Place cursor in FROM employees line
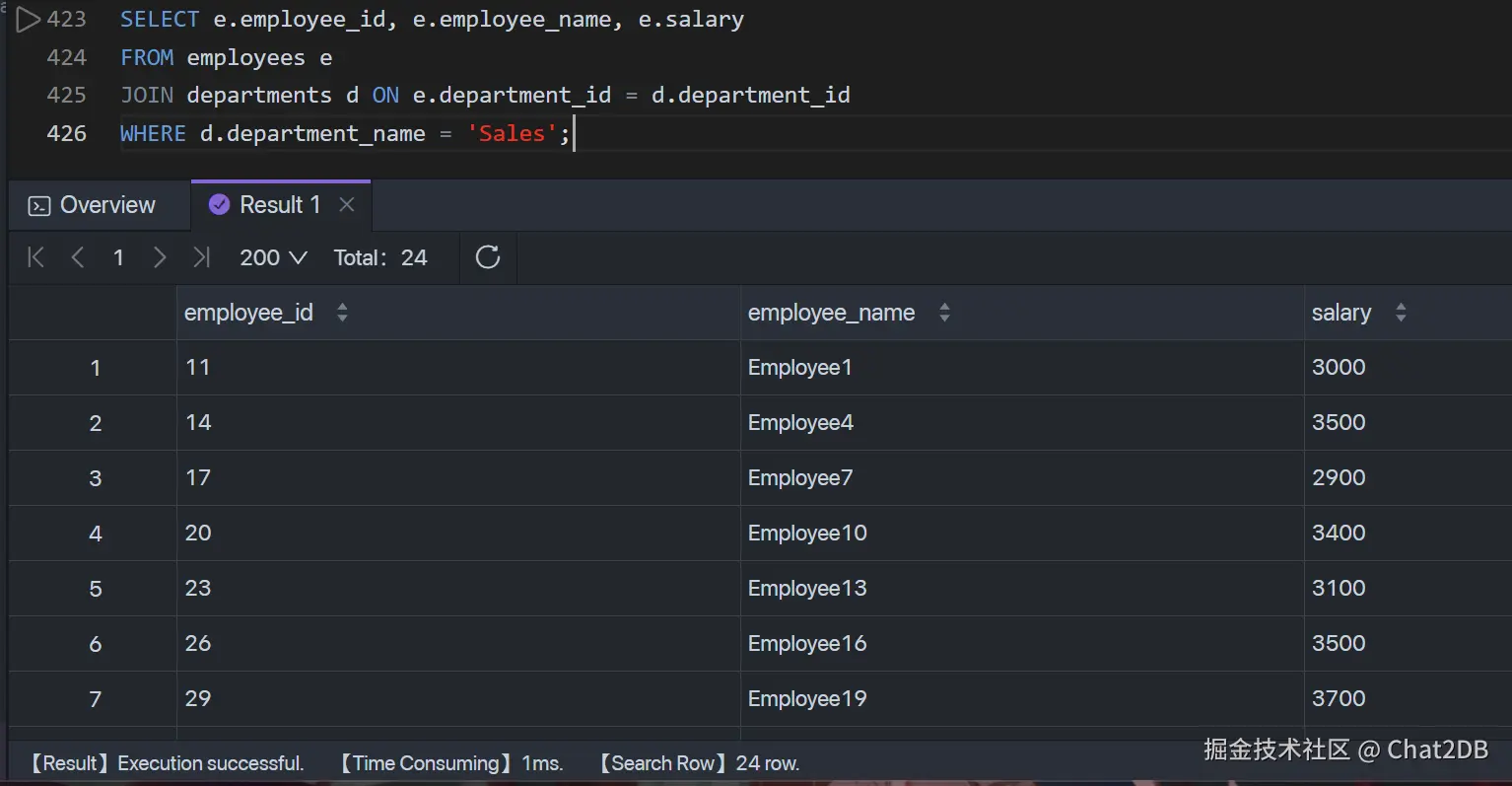Viewport: 1512px width, 786px height. pos(226,58)
